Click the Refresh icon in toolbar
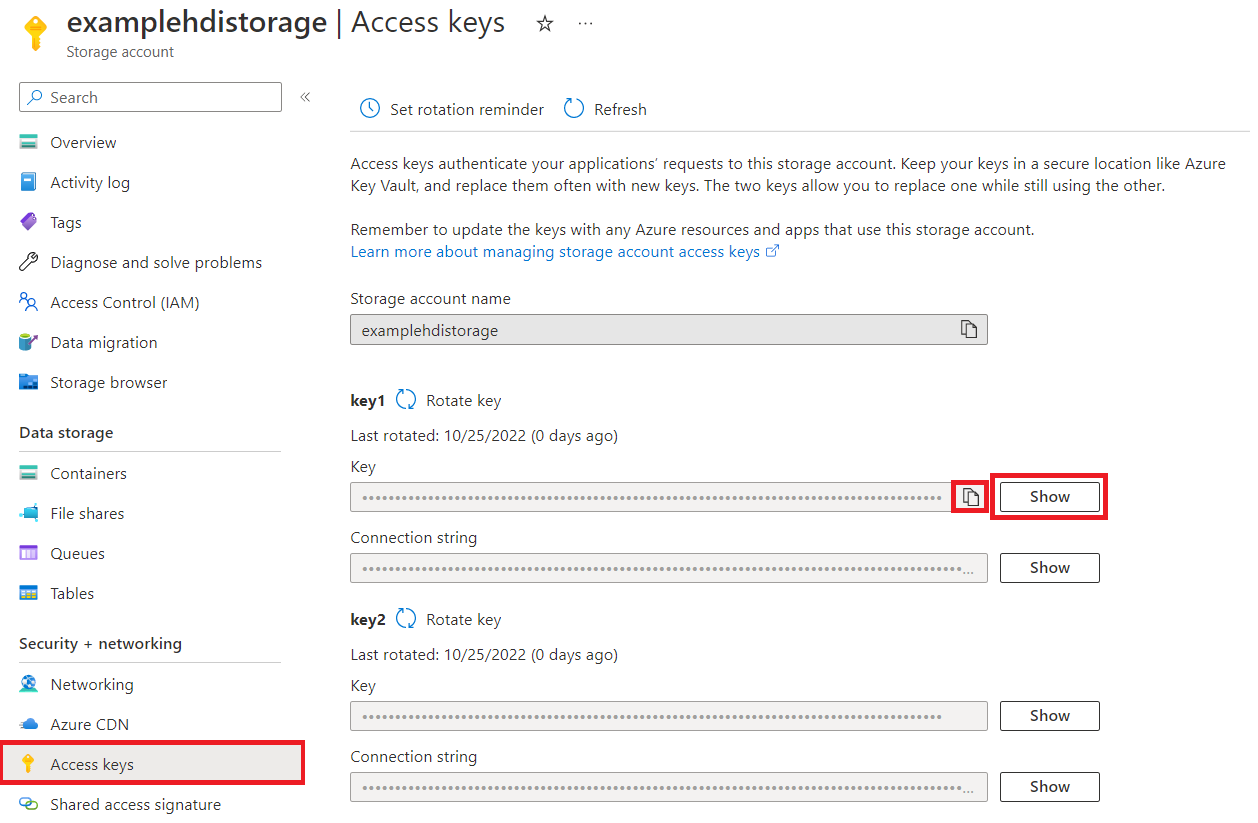1258x823 pixels. [574, 109]
